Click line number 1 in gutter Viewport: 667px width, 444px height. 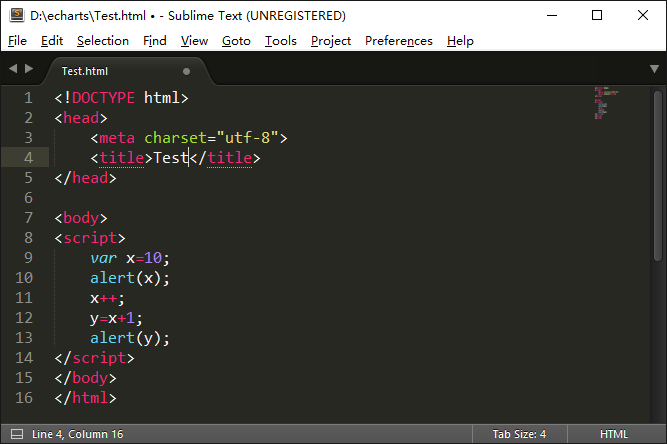tap(29, 98)
